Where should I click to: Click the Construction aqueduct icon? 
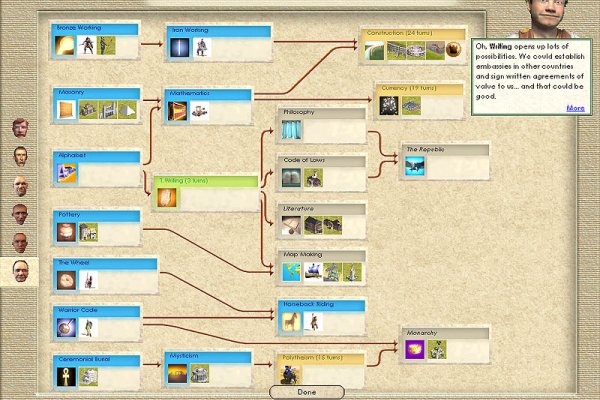(x=375, y=51)
